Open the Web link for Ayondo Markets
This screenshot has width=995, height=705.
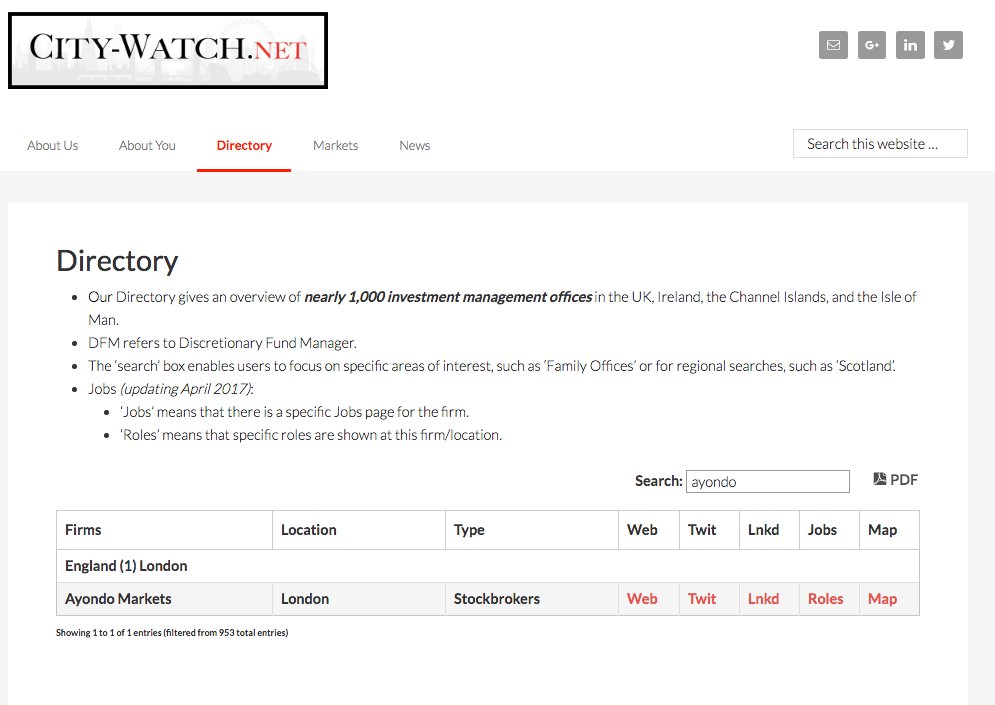point(642,598)
